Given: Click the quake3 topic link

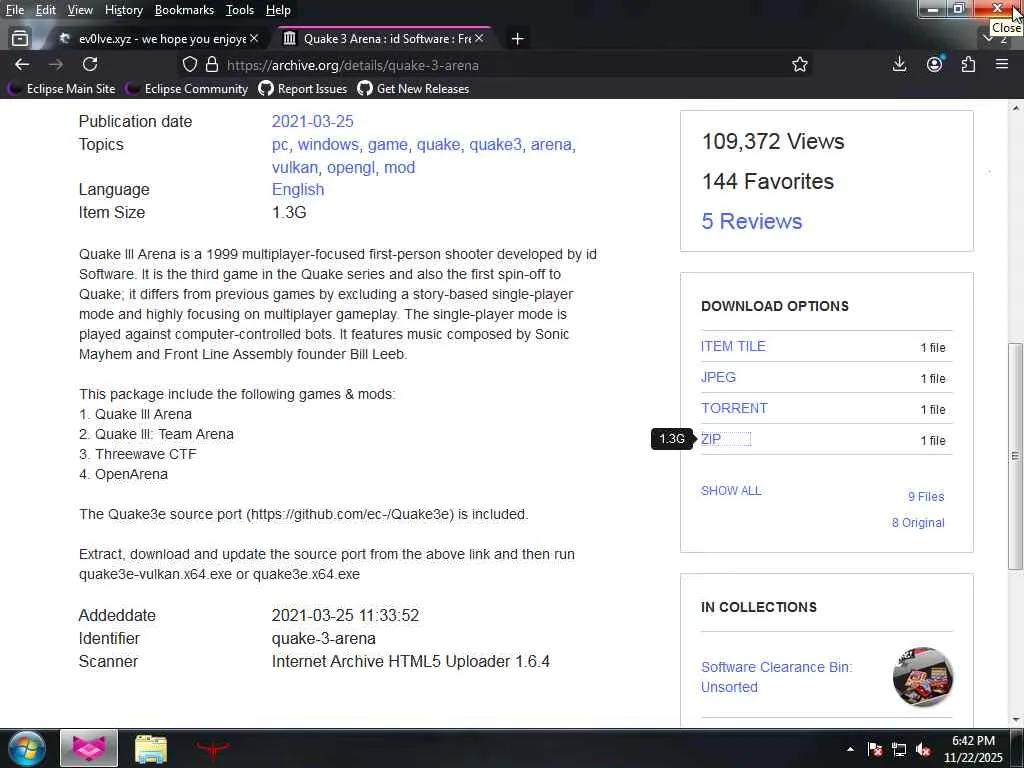Looking at the screenshot, I should [495, 144].
